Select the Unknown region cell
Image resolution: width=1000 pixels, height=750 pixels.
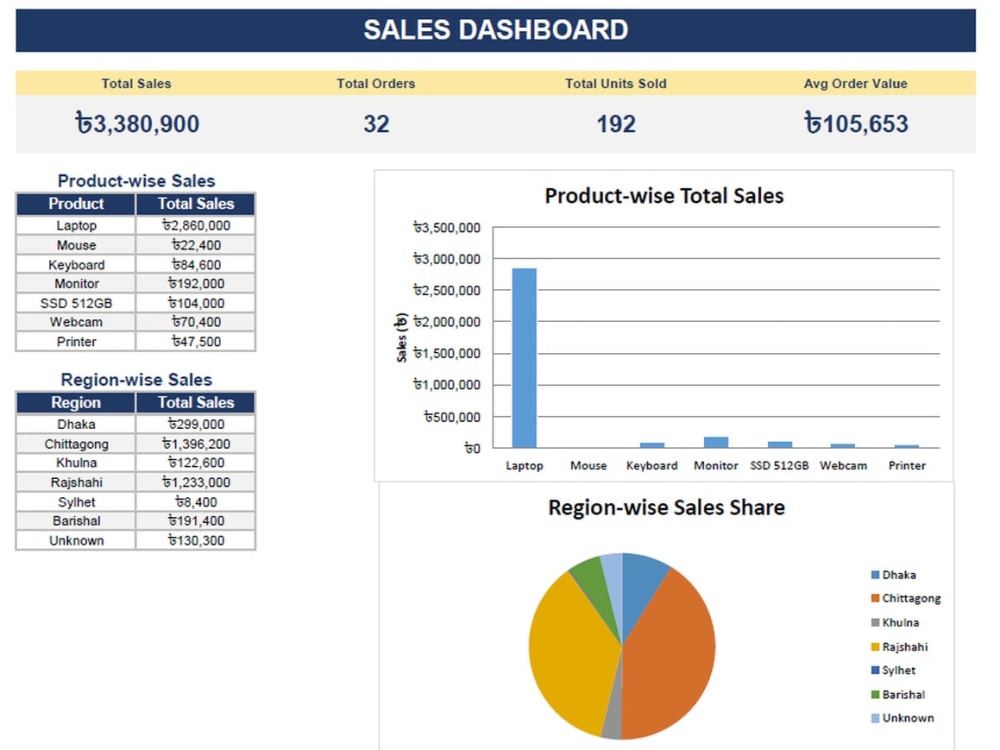tap(76, 540)
